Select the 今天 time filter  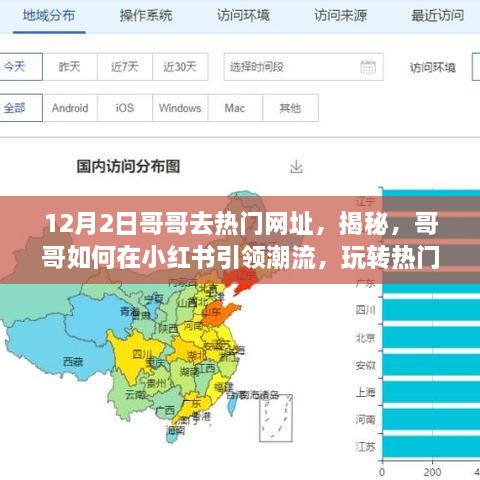click(21, 67)
